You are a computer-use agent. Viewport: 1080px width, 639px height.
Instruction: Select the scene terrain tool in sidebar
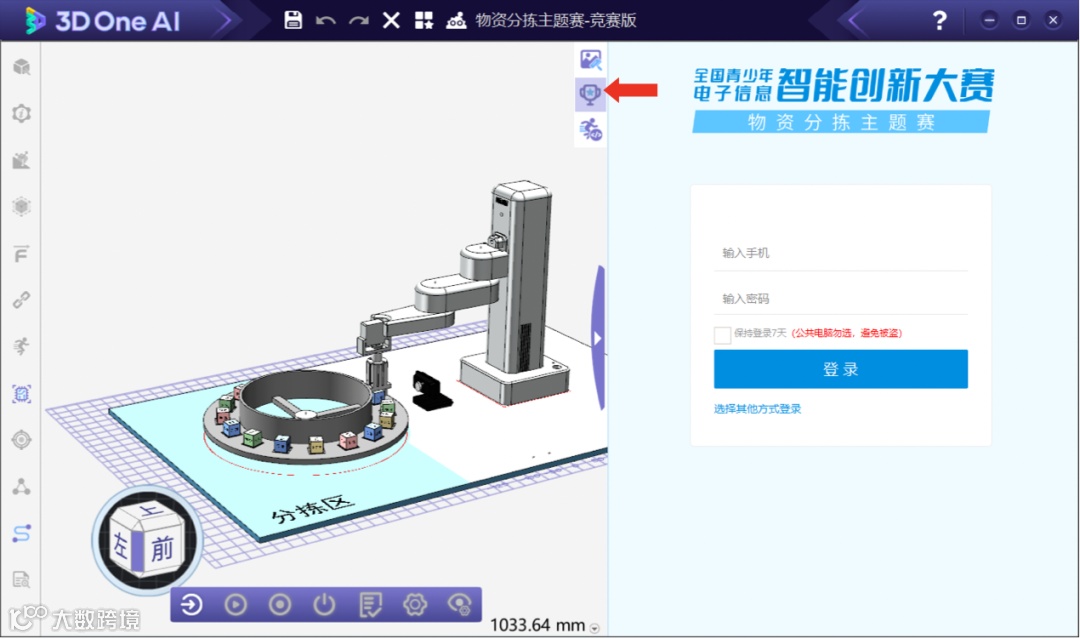point(21,160)
